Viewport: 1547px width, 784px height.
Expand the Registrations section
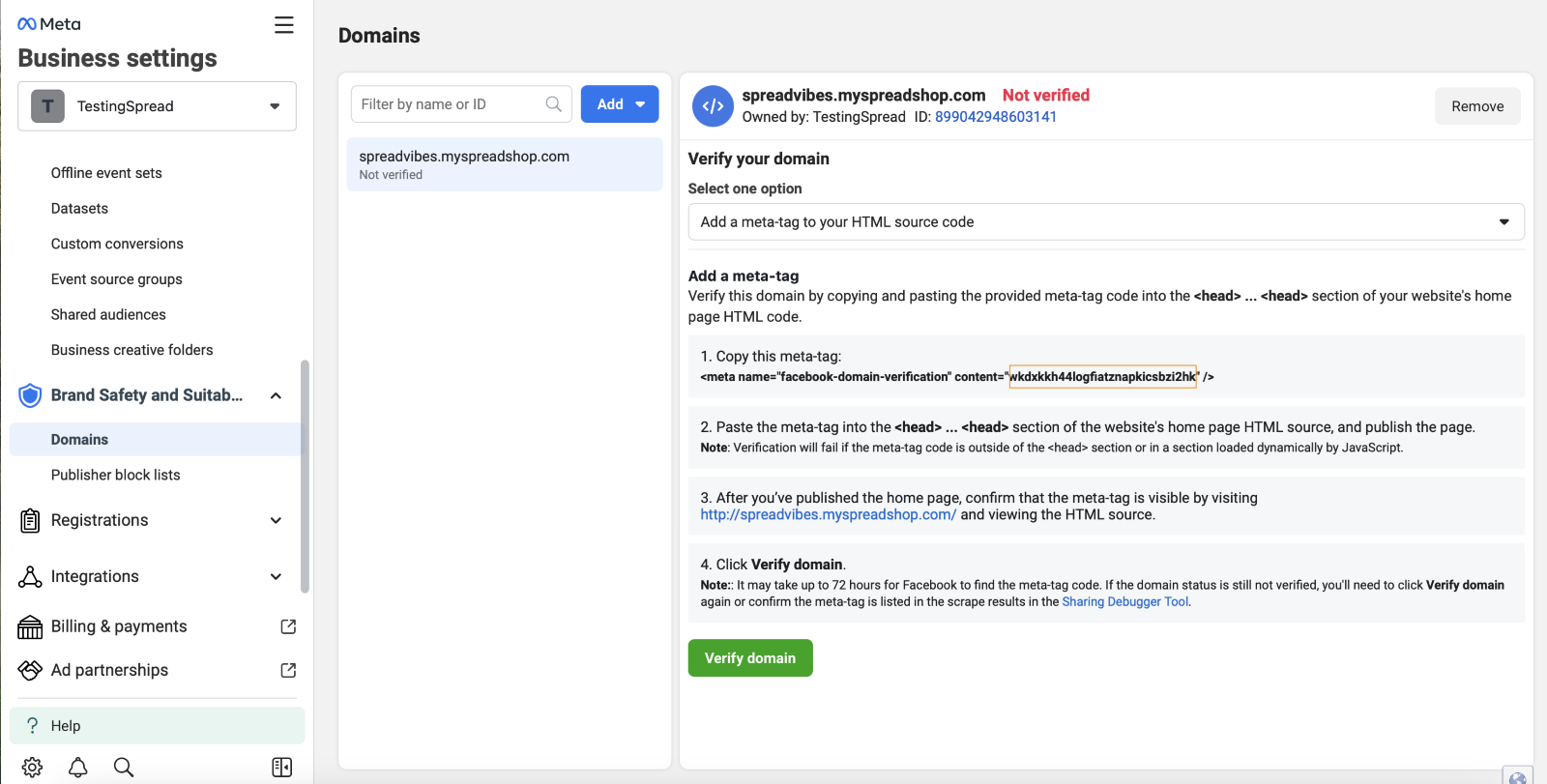[276, 520]
